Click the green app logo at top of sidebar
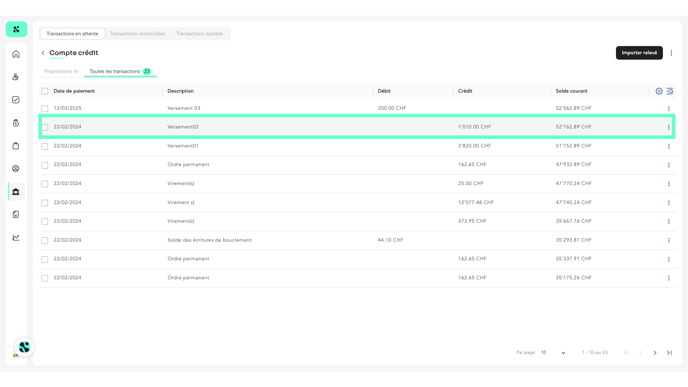Image resolution: width=688 pixels, height=387 pixels. [x=16, y=29]
